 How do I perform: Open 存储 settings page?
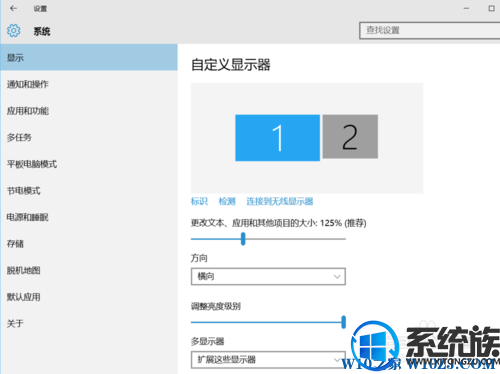click(x=89, y=244)
